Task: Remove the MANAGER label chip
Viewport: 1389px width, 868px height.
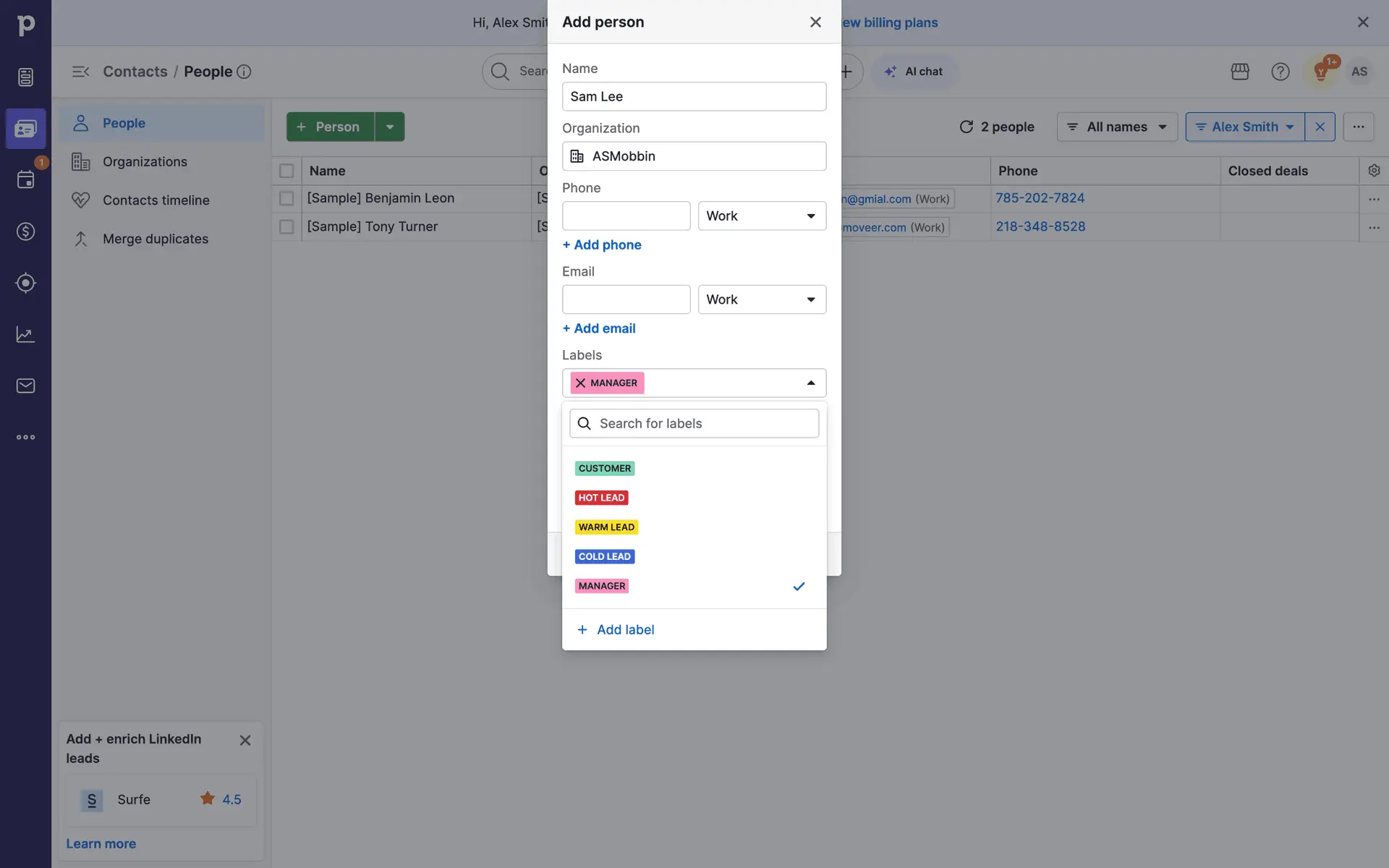Action: tap(580, 383)
